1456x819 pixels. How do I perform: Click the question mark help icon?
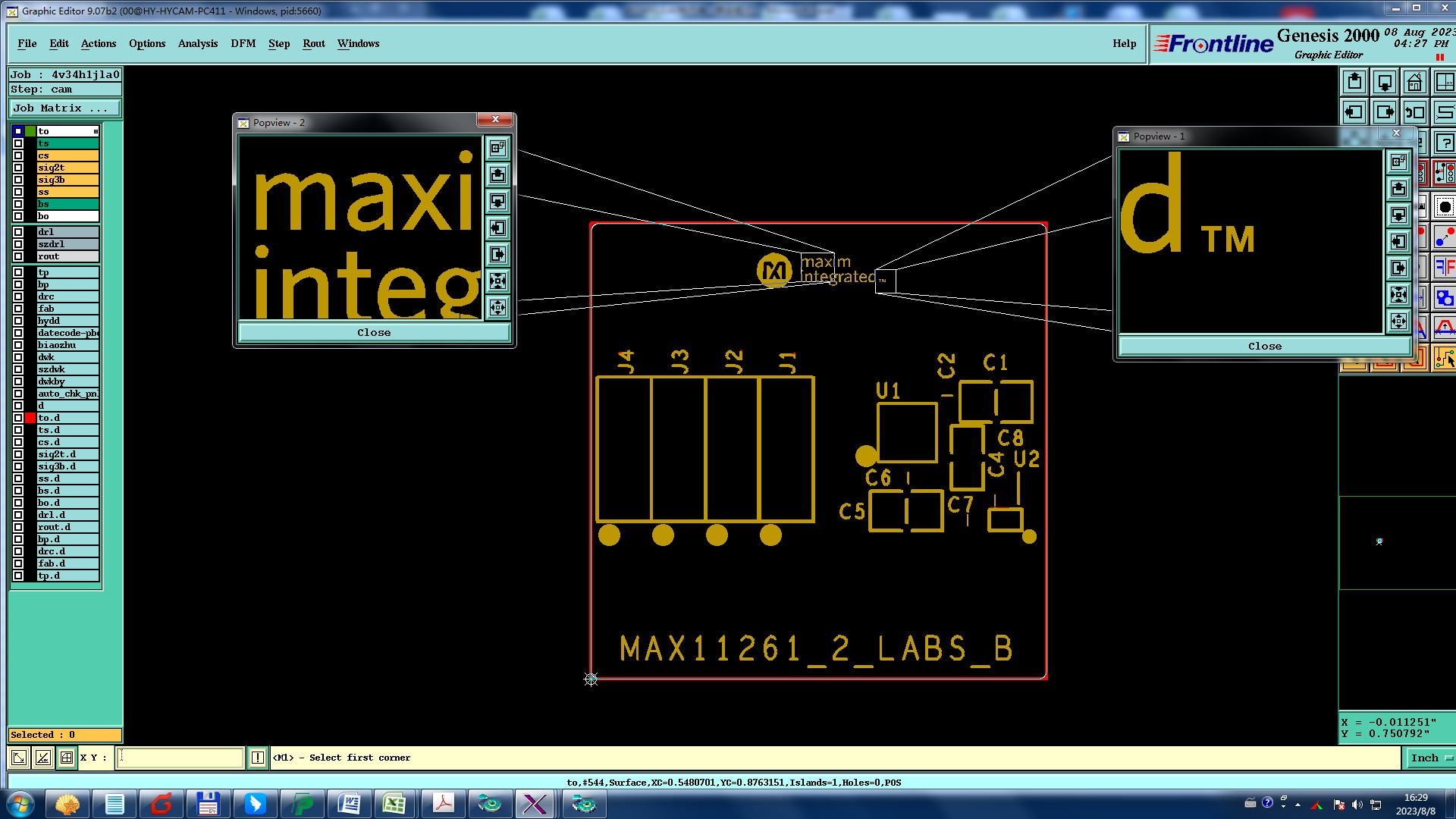1445,143
